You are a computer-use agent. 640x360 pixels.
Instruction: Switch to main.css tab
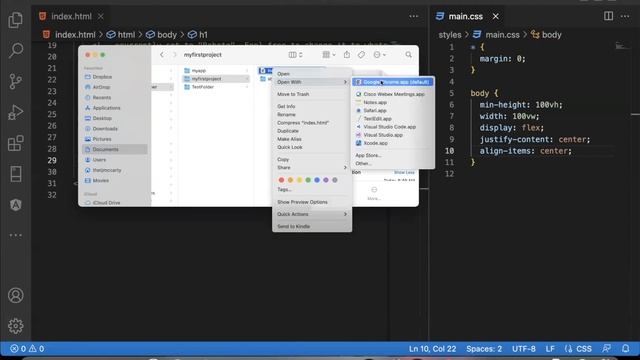465,16
